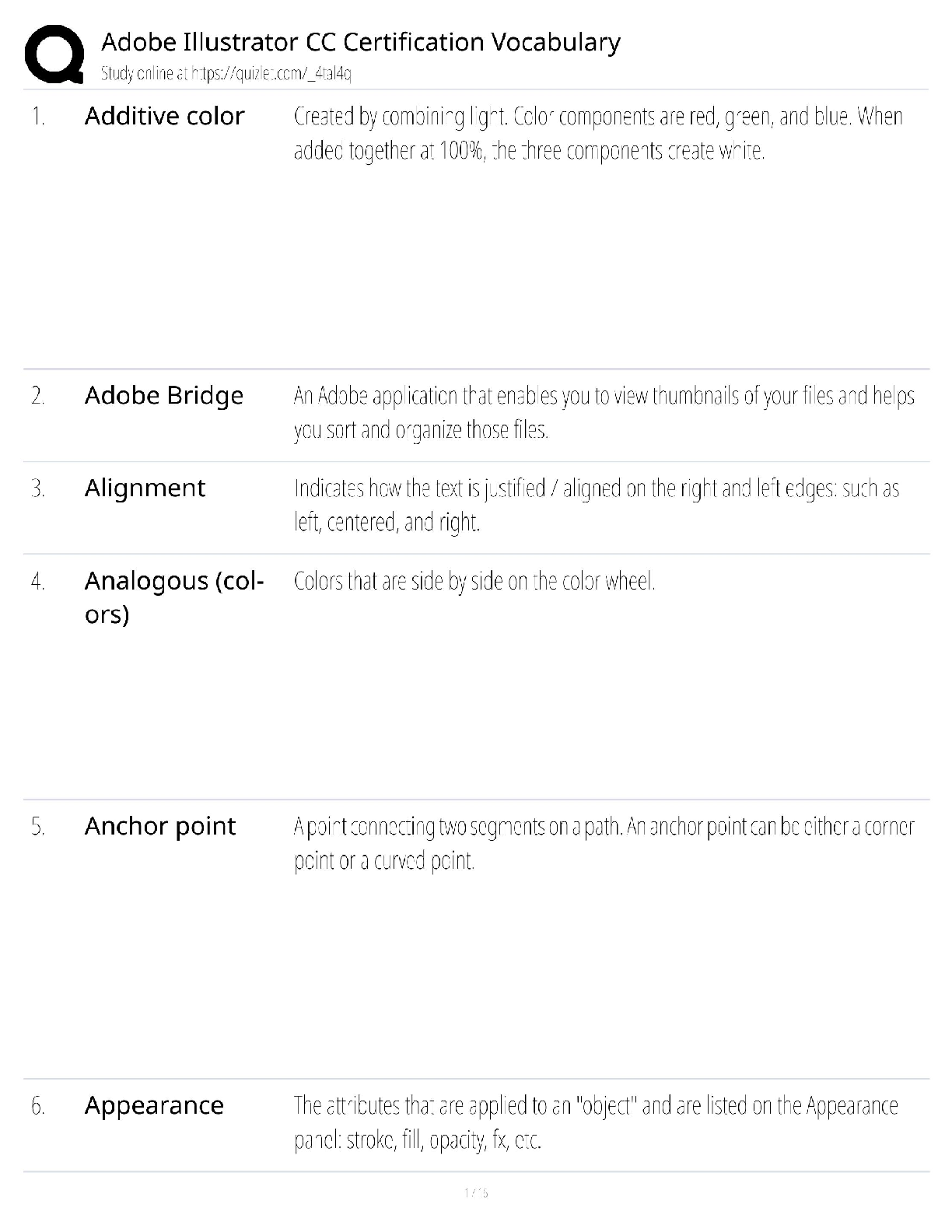The width and height of the screenshot is (952, 1232).
Task: Click the number 5 beside Anchor point
Action: click(38, 827)
